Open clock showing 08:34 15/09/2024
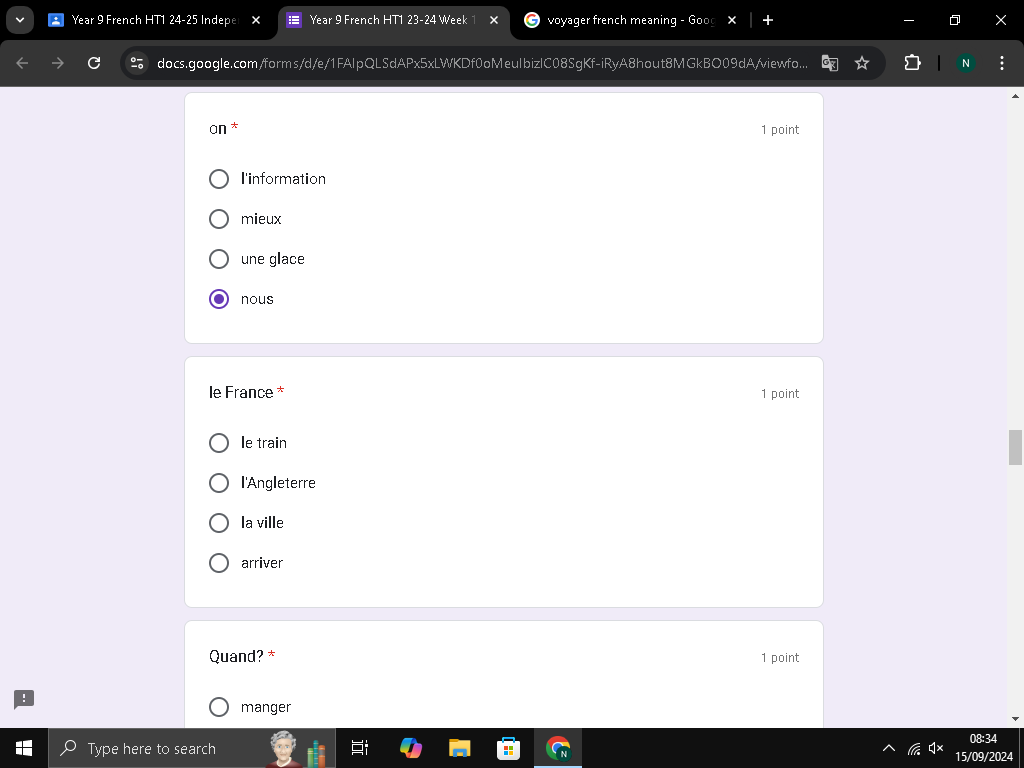The image size is (1024, 768). [x=984, y=748]
